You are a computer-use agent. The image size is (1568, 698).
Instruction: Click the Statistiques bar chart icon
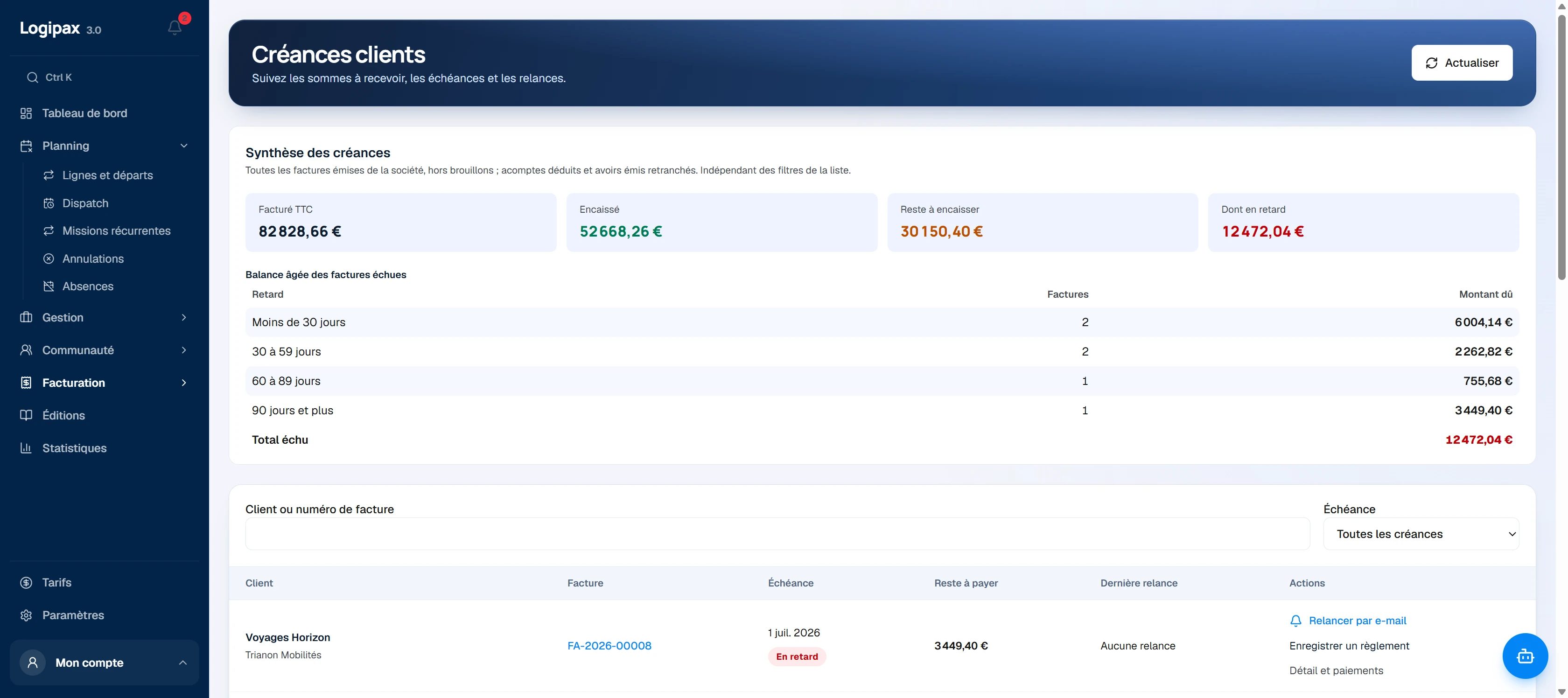tap(26, 448)
